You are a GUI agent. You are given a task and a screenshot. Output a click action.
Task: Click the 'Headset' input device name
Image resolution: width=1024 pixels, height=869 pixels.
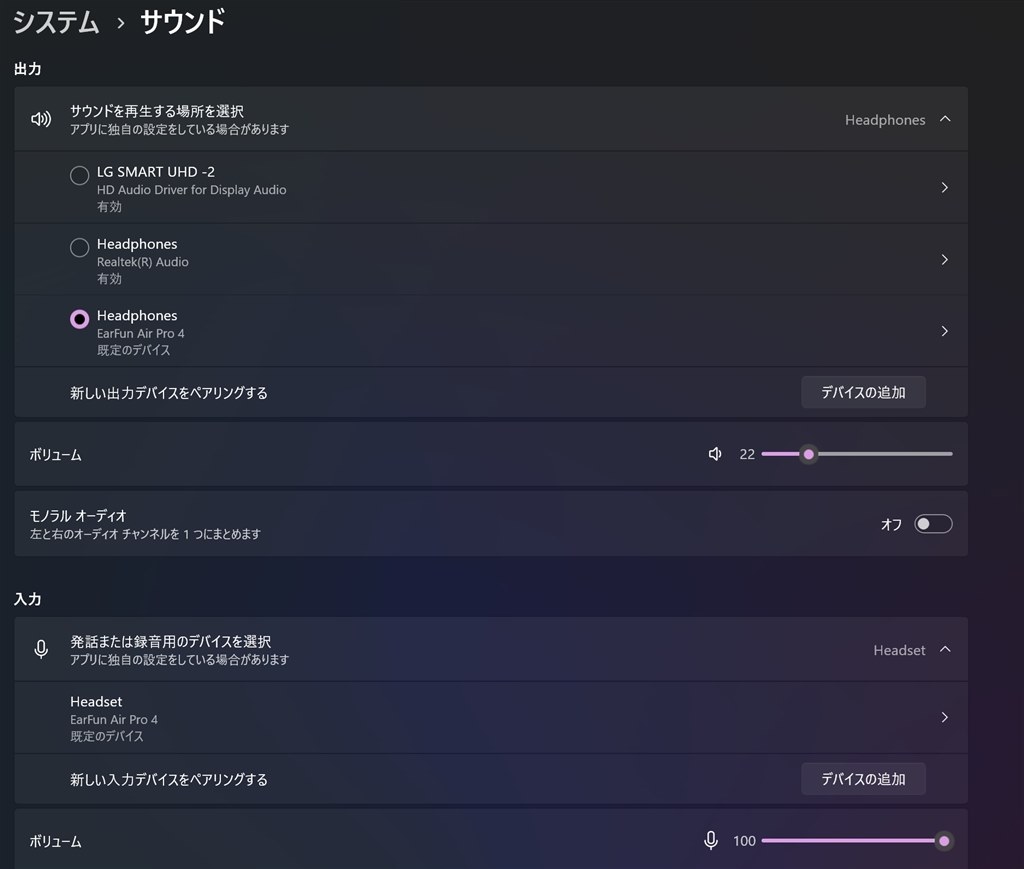(x=96, y=701)
